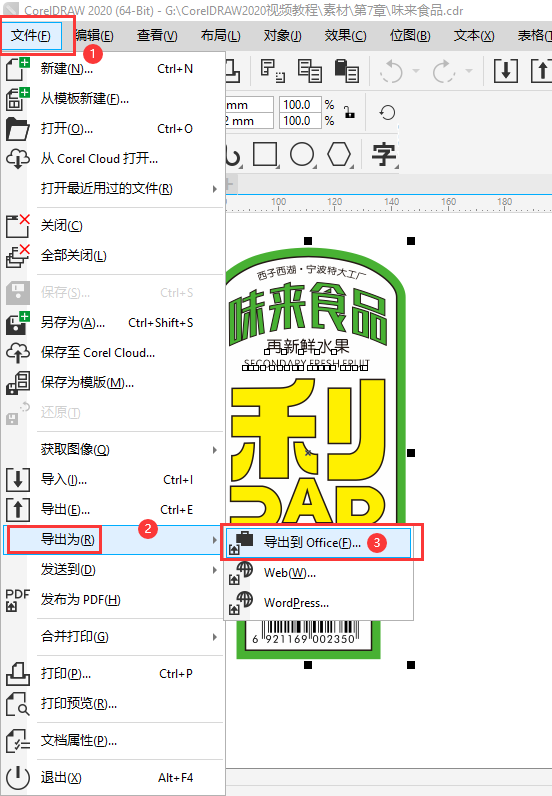Click the horizontal scale percent field
Screen dimensions: 552x796
click(x=300, y=105)
